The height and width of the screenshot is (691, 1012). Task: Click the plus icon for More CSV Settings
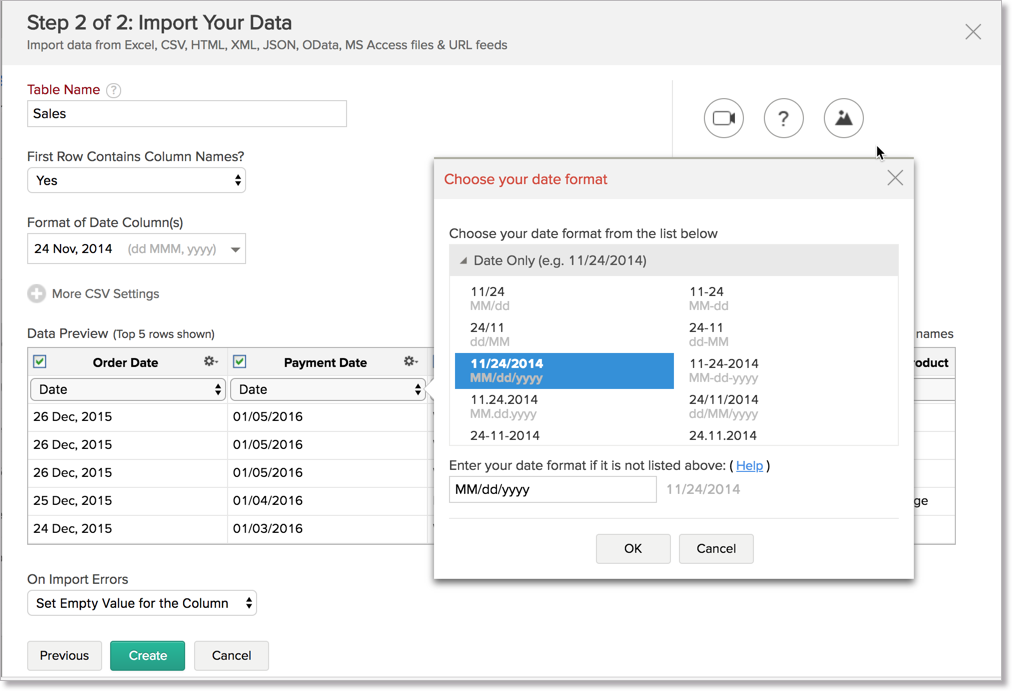pyautogui.click(x=37, y=294)
